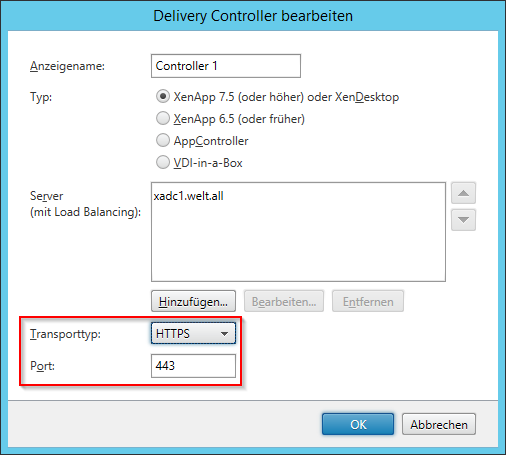Move selected server up with arrow button

tap(463, 193)
